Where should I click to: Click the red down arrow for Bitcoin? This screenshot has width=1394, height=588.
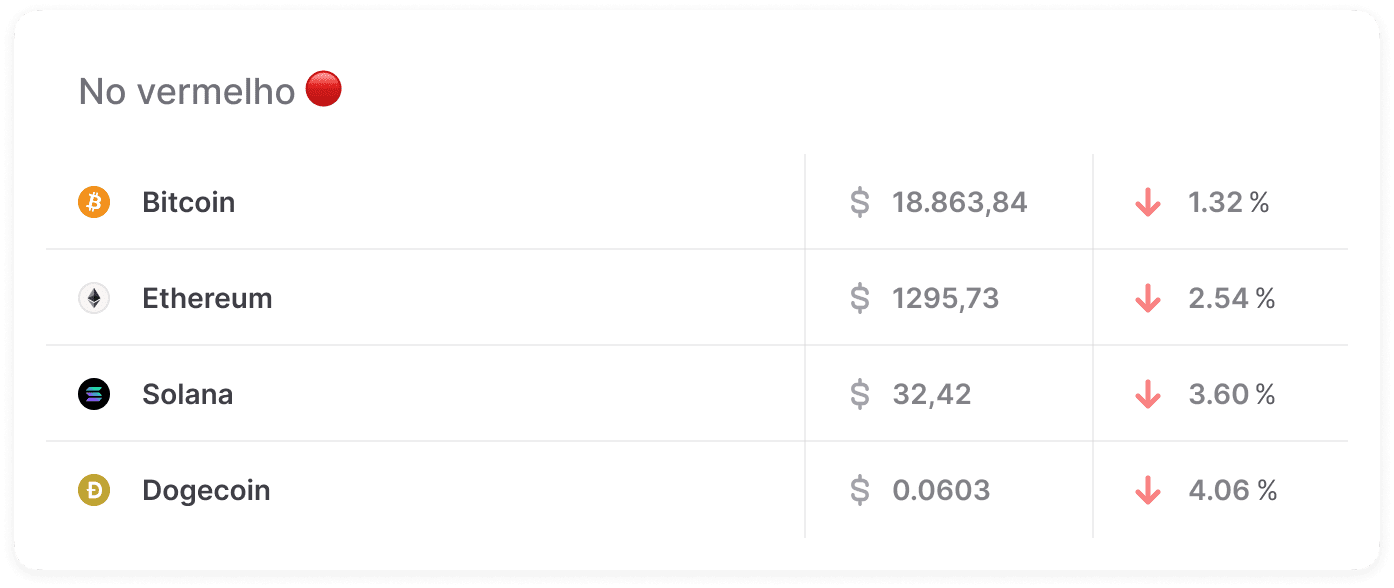(x=1148, y=202)
